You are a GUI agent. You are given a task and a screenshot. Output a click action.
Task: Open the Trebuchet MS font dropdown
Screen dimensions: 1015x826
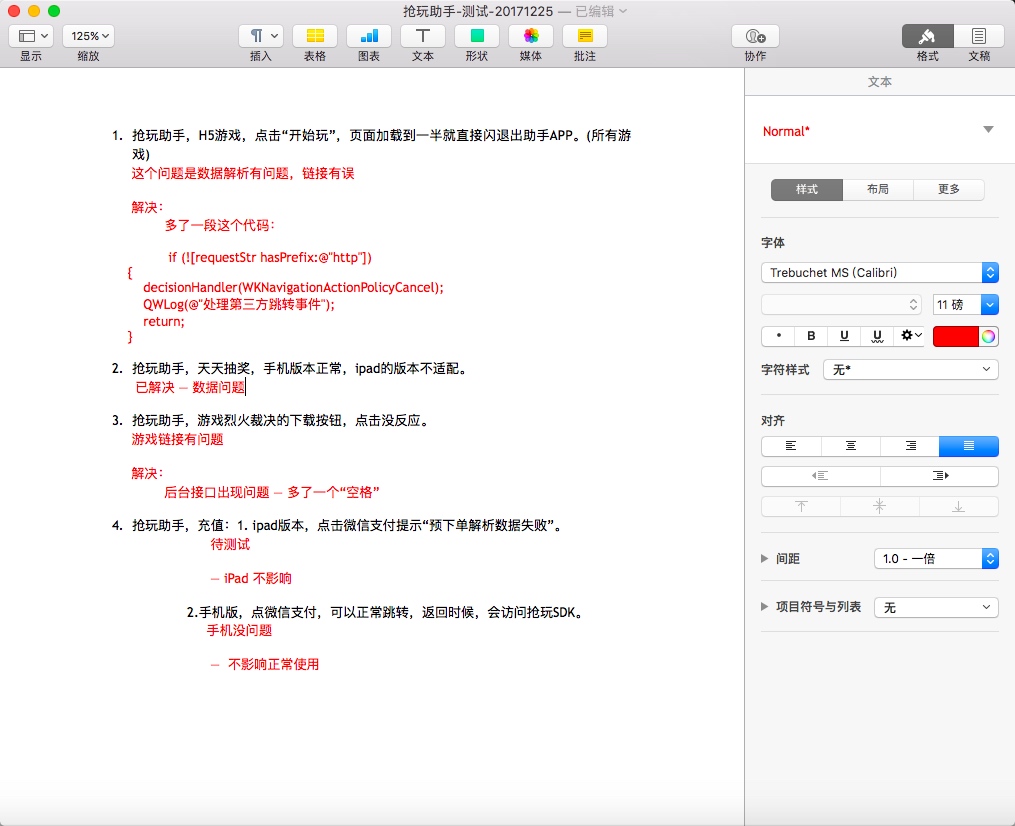point(880,273)
